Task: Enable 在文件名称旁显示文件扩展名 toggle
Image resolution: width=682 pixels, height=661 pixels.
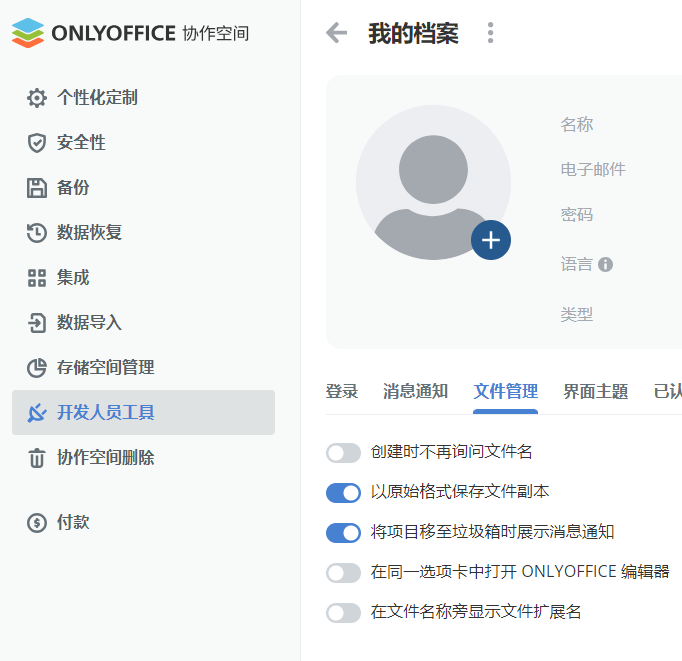Action: pyautogui.click(x=343, y=613)
